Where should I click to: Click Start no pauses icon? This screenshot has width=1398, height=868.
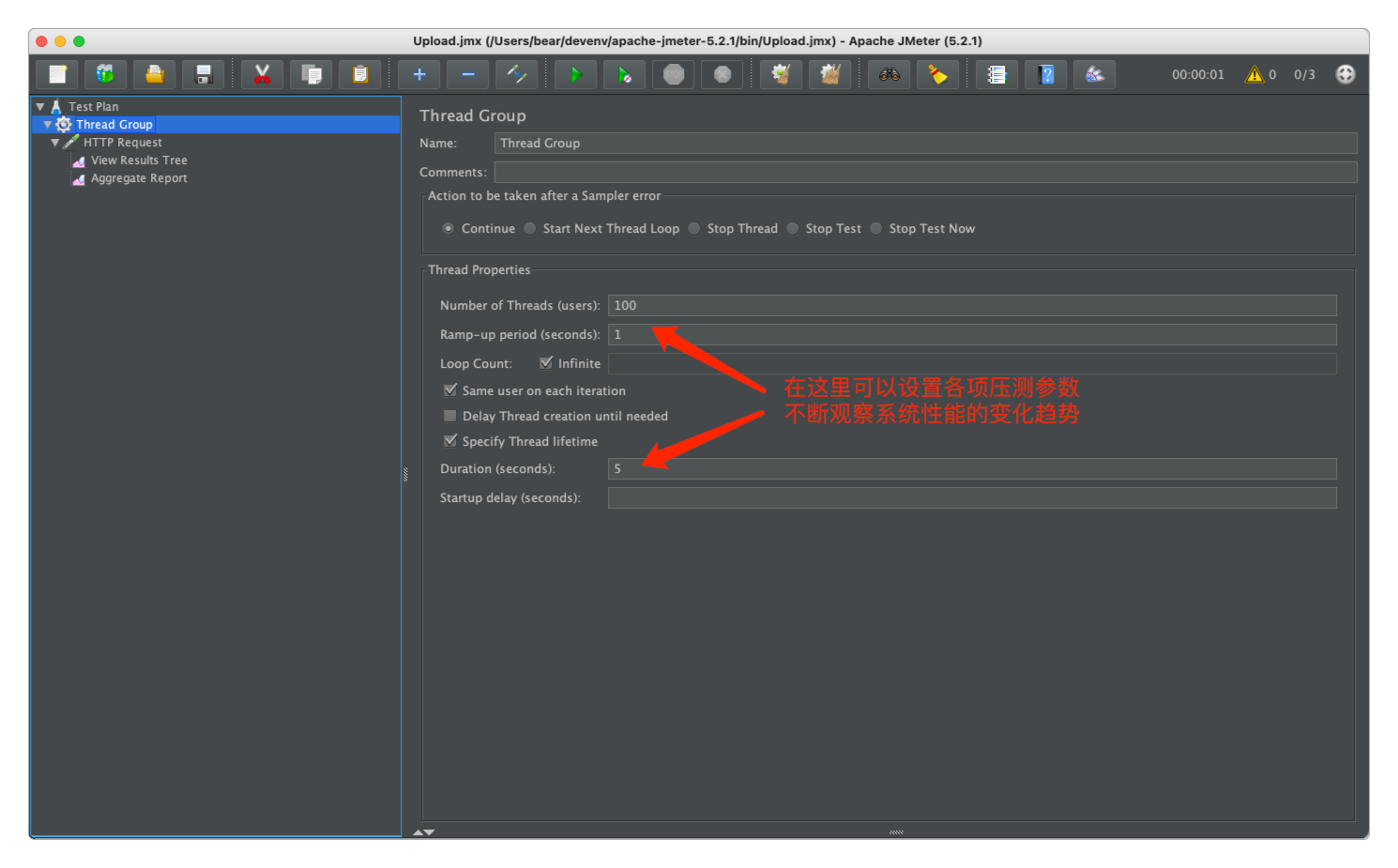pyautogui.click(x=625, y=74)
